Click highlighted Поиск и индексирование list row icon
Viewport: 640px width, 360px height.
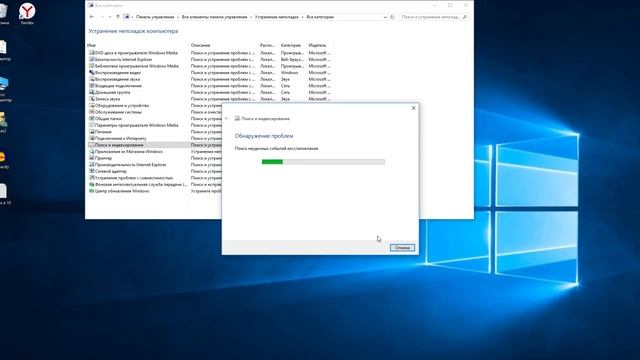coord(91,145)
